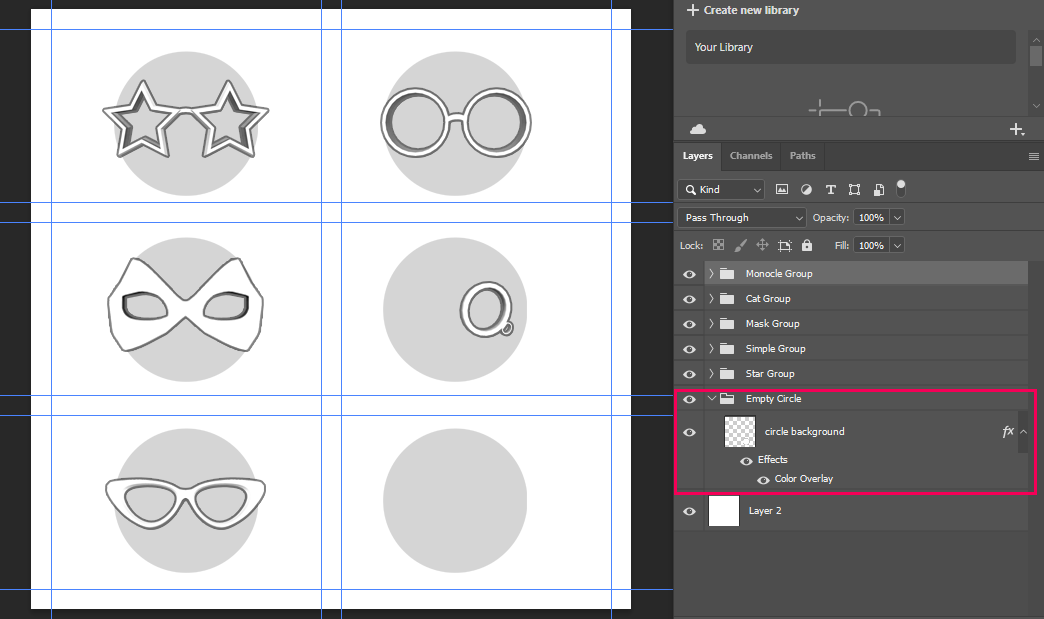
Task: Filter for adjustment layers icon
Action: coord(806,189)
